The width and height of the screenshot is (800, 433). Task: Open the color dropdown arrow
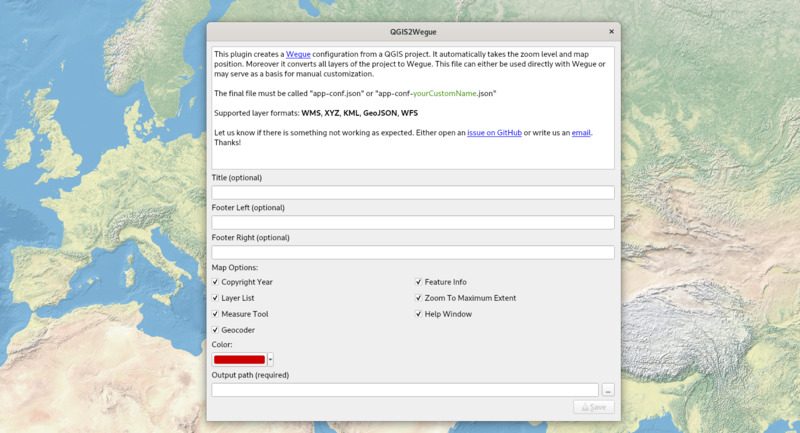tap(270, 360)
